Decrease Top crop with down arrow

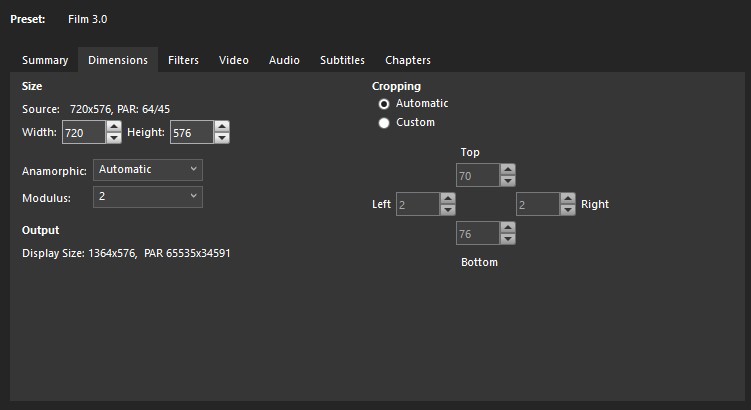pos(508,181)
